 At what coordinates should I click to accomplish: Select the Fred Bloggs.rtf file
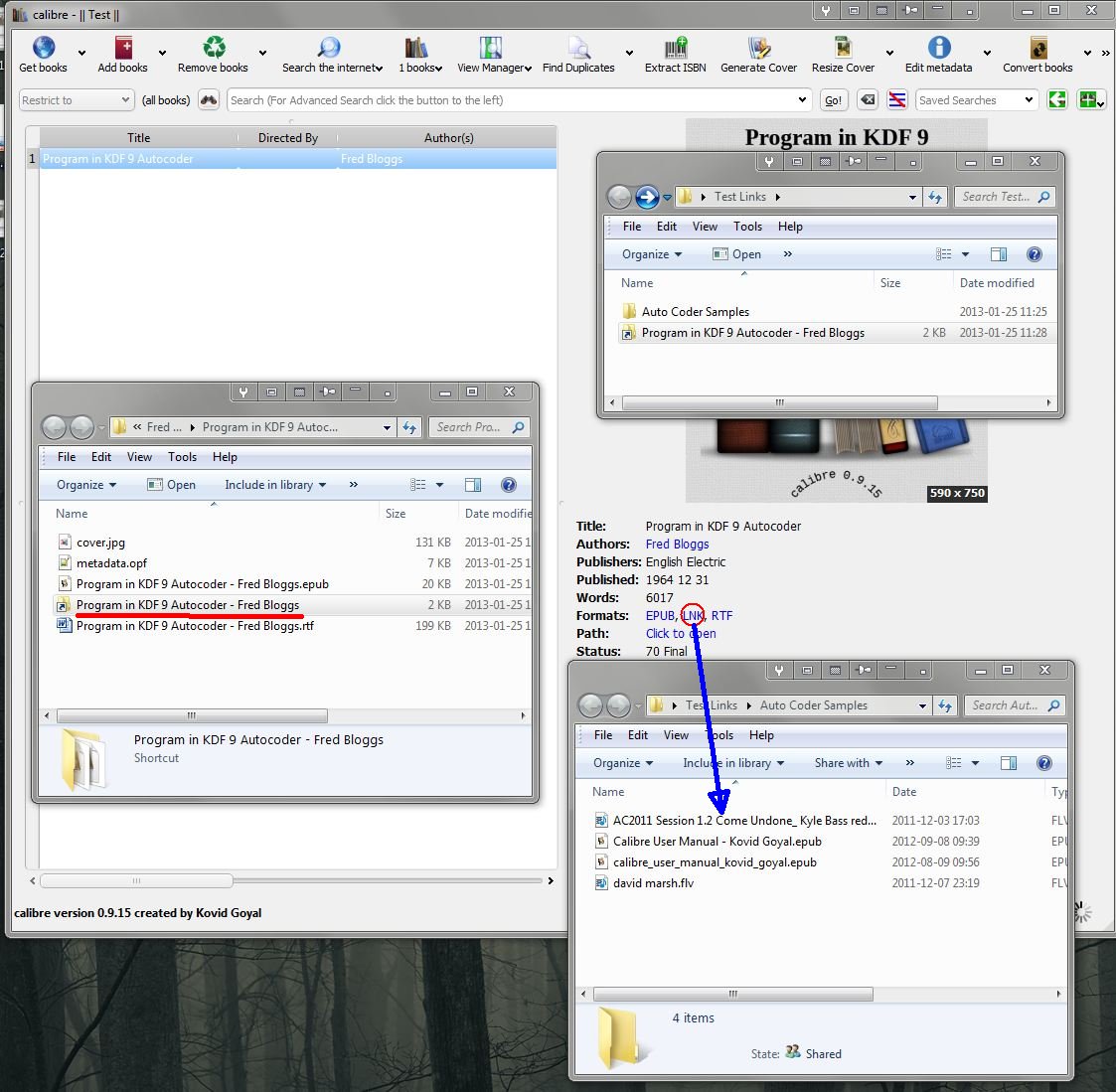pos(195,626)
